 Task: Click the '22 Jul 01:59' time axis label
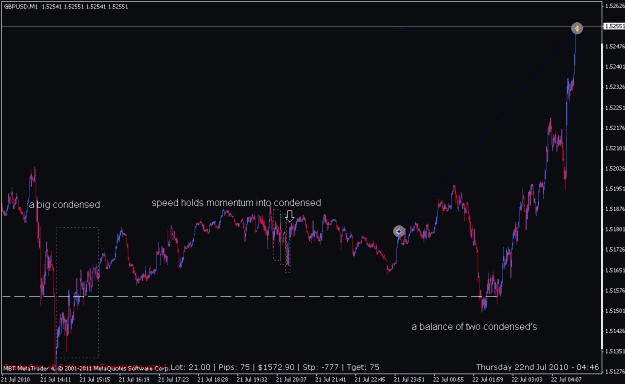tap(488, 380)
